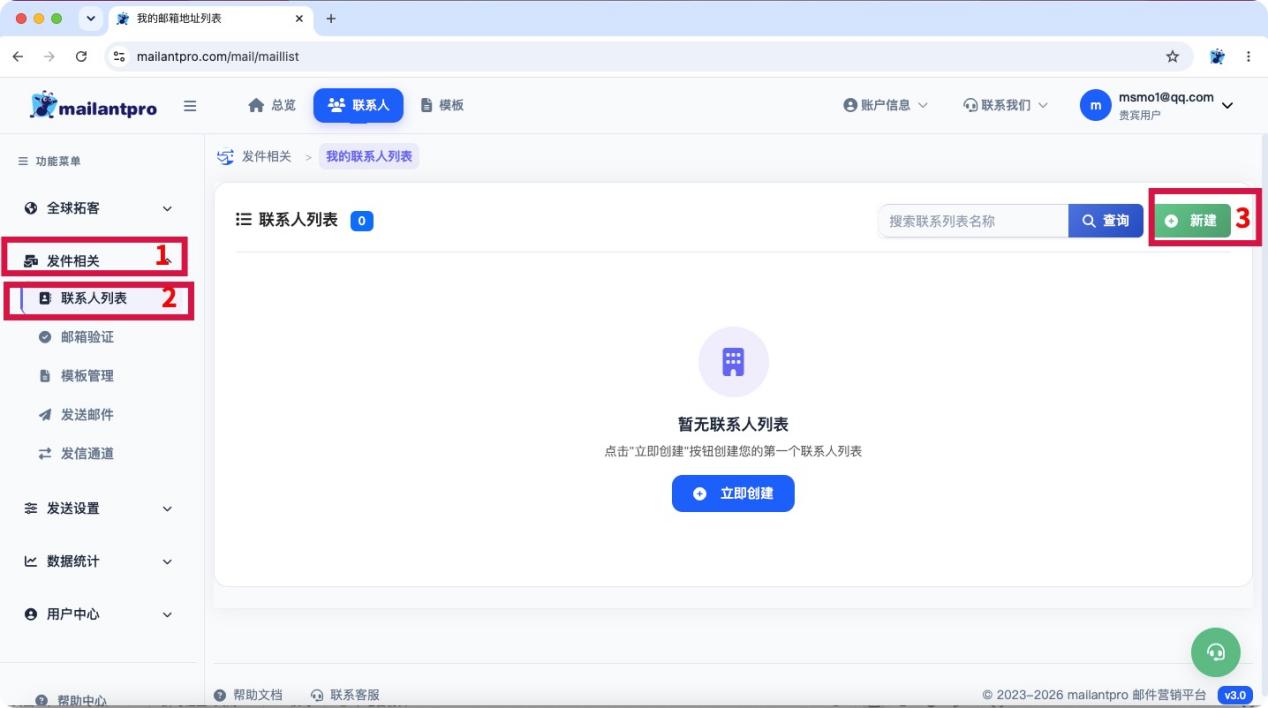Screen dimensions: 1268x708
Task: Click the 用户中心 person icon
Action: [31, 614]
